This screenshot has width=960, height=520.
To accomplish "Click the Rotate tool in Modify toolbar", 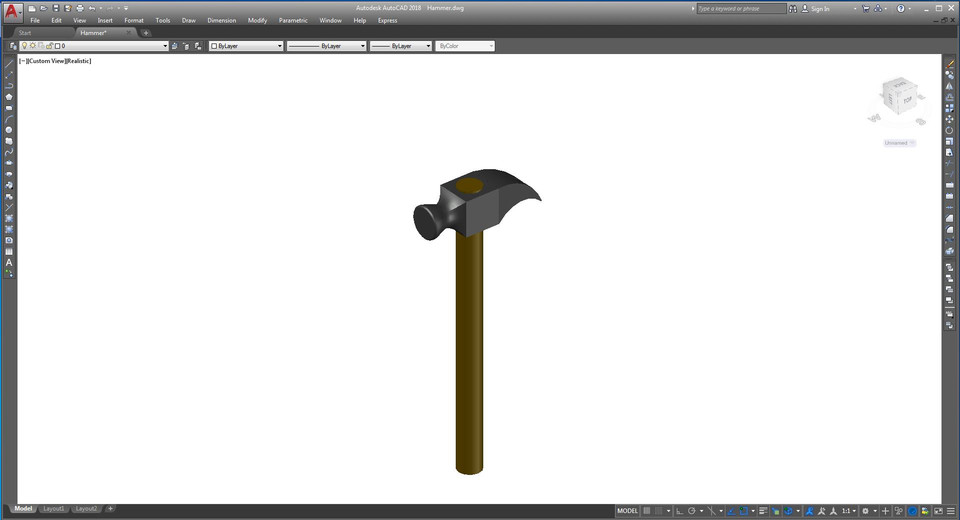I will click(950, 130).
